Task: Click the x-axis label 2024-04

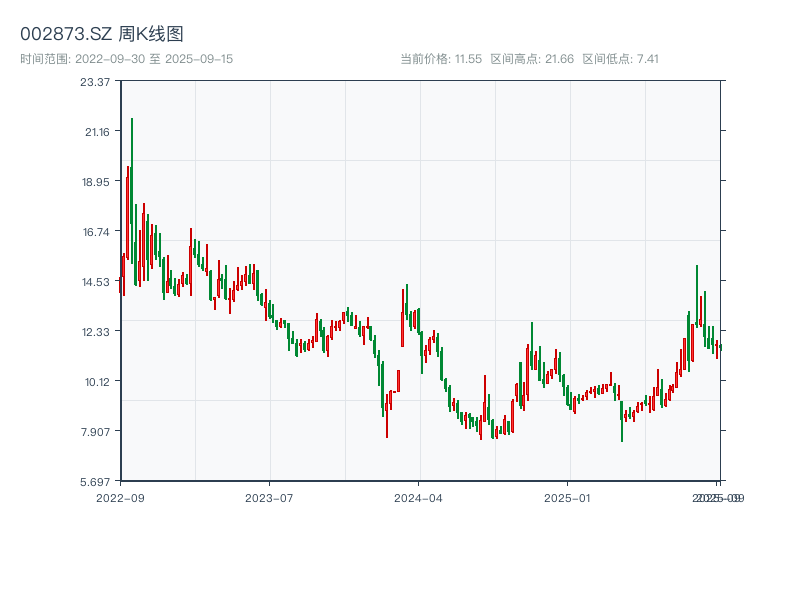Action: (418, 498)
